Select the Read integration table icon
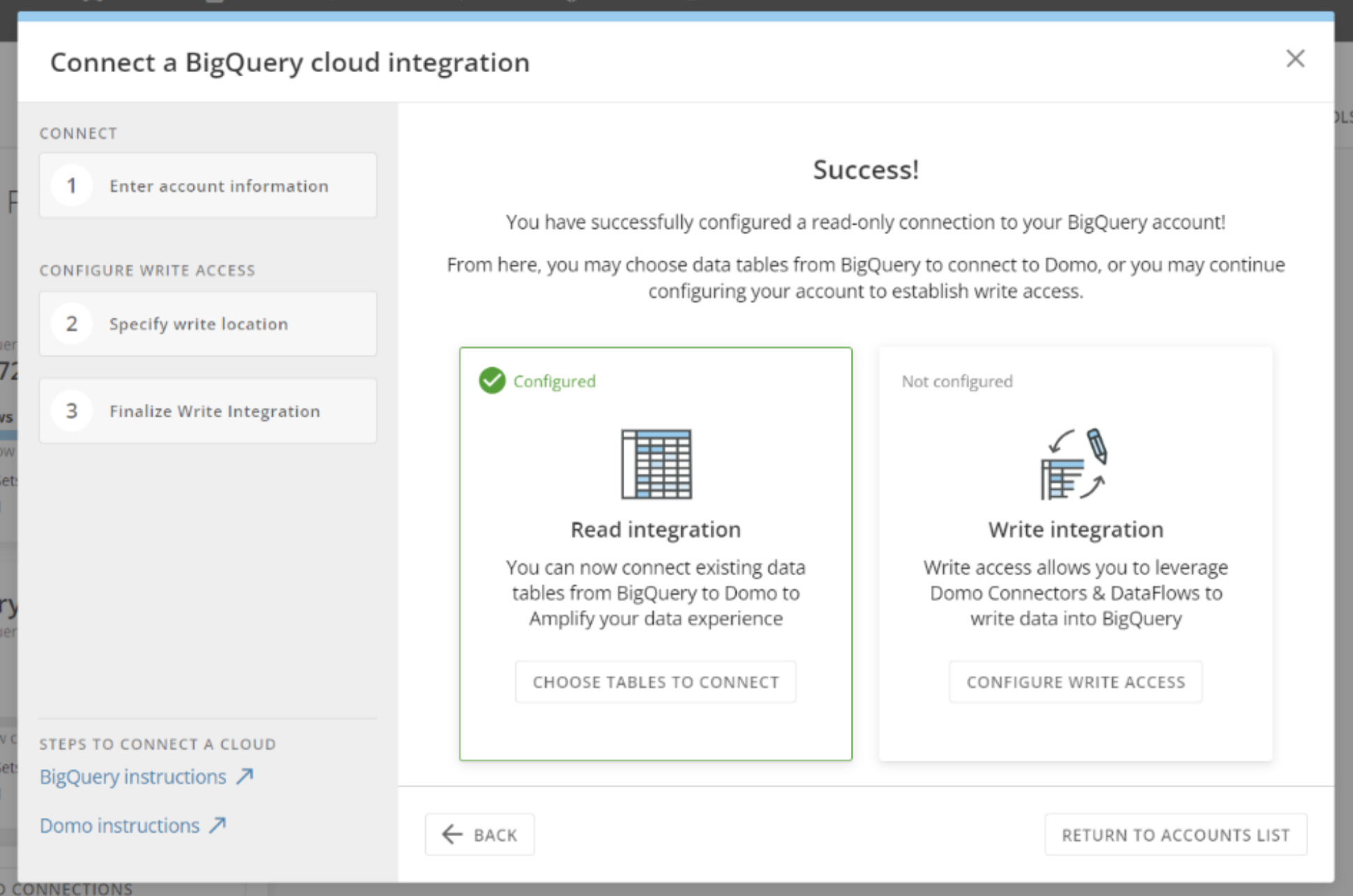The image size is (1353, 896). click(655, 463)
